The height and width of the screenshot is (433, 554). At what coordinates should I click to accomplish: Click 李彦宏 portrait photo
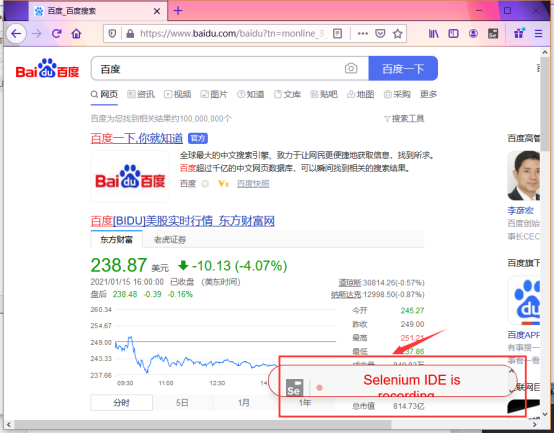tap(524, 176)
